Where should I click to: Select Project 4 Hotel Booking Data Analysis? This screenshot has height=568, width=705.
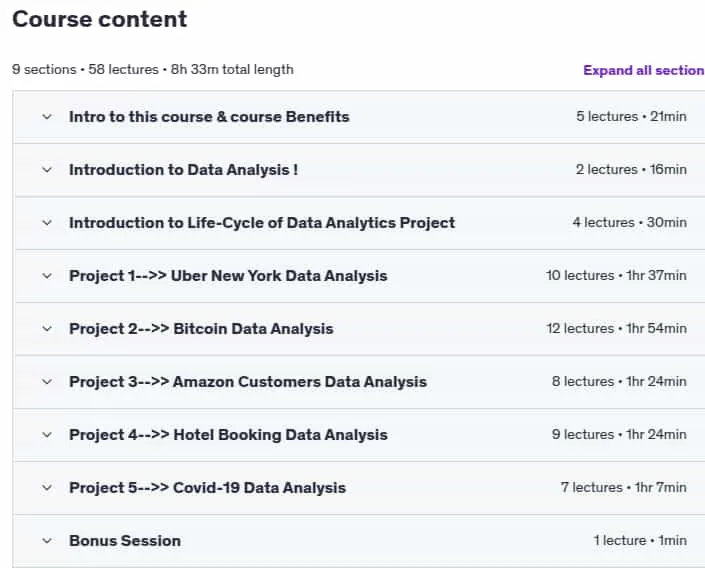click(x=228, y=435)
